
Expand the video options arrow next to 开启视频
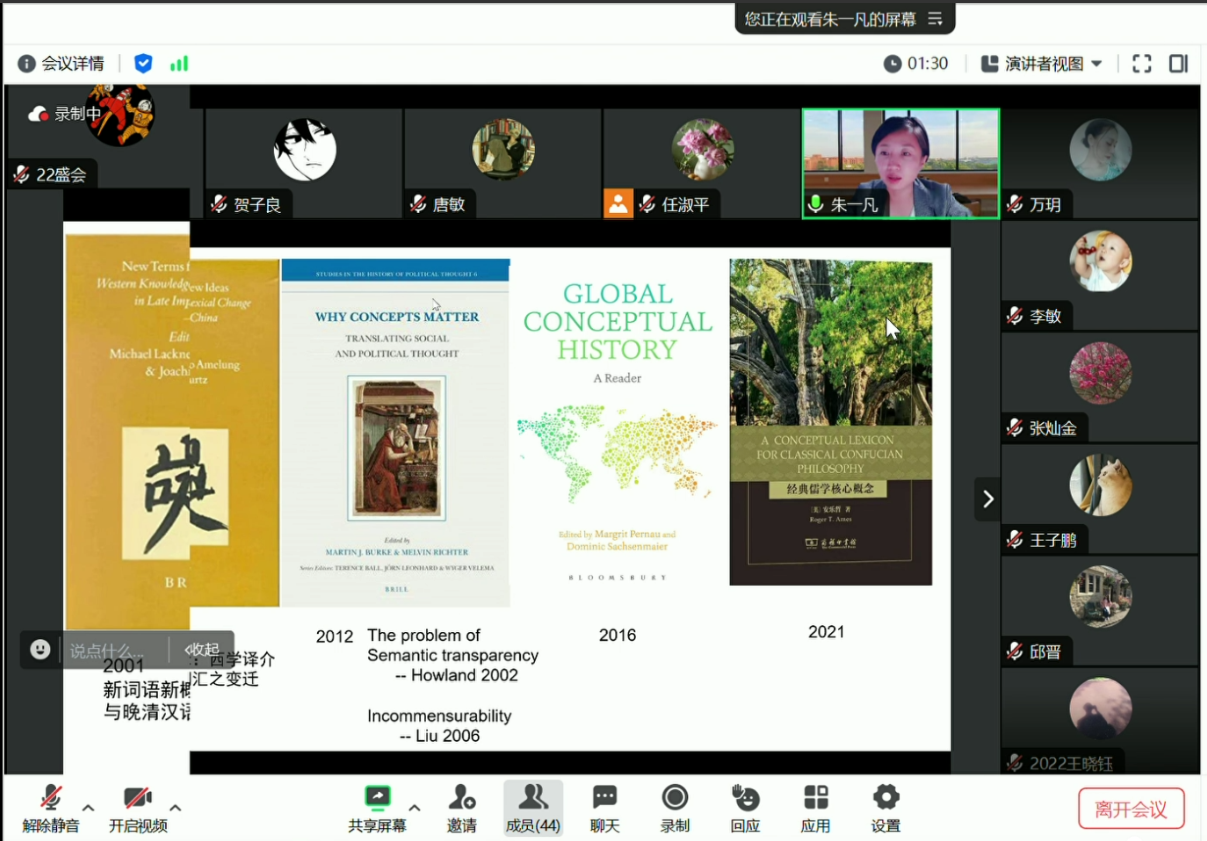click(x=176, y=808)
